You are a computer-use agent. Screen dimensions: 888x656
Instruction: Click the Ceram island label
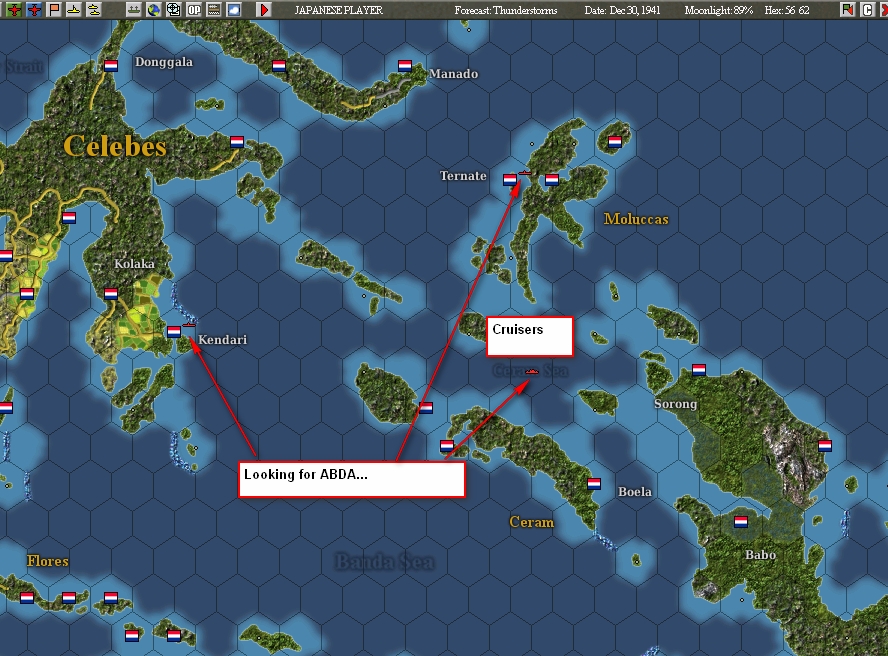531,522
